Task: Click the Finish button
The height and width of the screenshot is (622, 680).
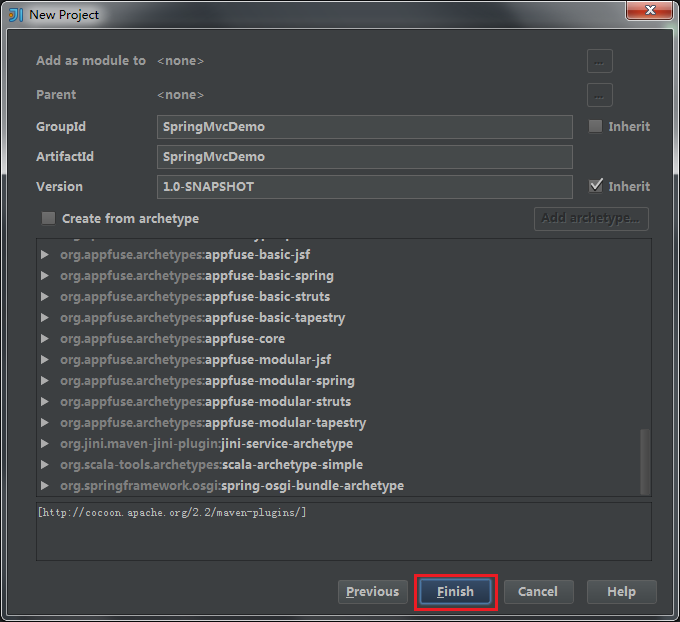Action: pyautogui.click(x=455, y=592)
